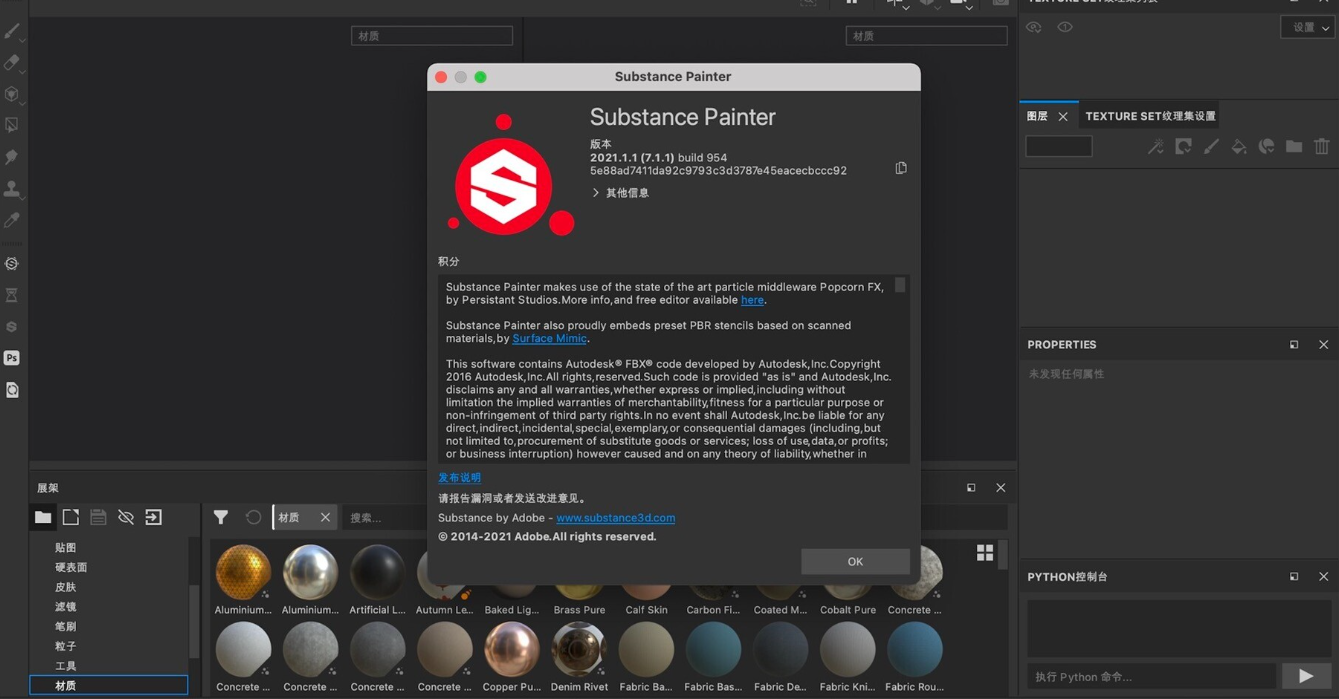Add effect with magic wand icon
Screen dimensions: 1339x699
click(x=1156, y=147)
